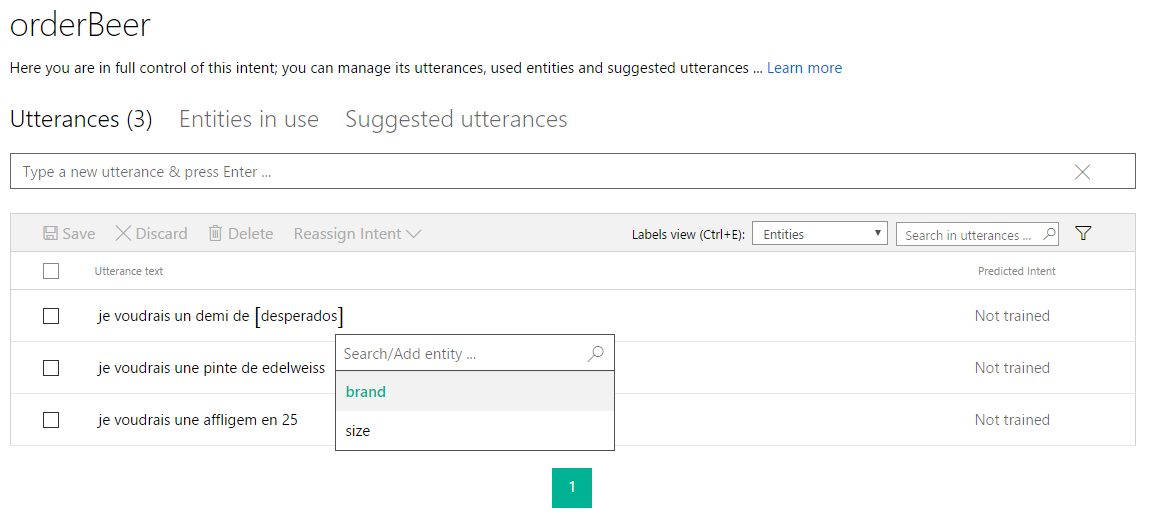This screenshot has width=1169, height=520.
Task: Click the Discard X icon
Action: pyautogui.click(x=123, y=234)
